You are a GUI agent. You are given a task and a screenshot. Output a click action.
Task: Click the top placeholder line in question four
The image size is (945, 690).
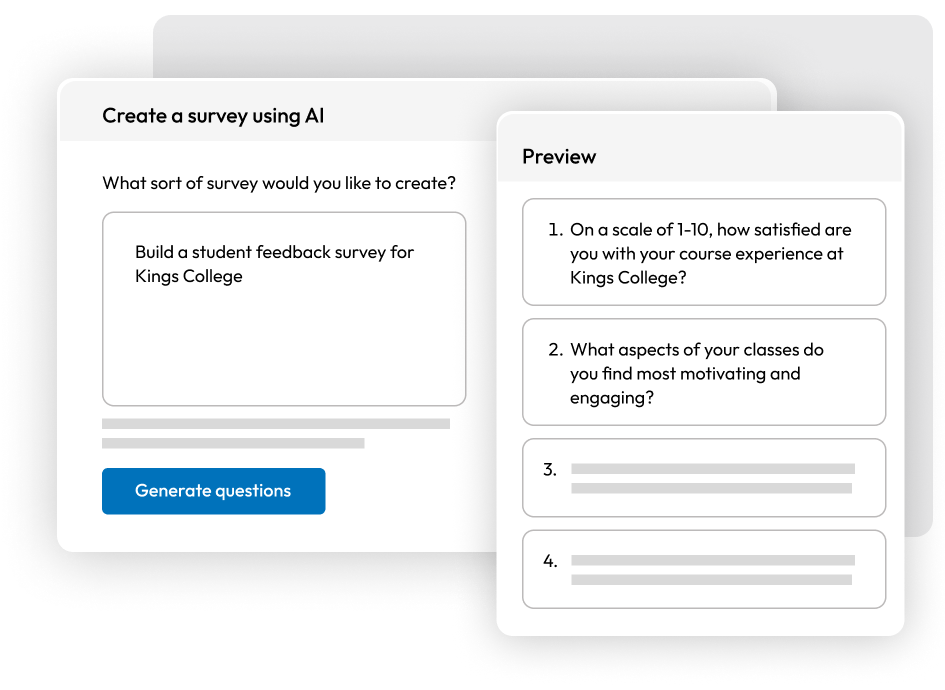click(712, 560)
